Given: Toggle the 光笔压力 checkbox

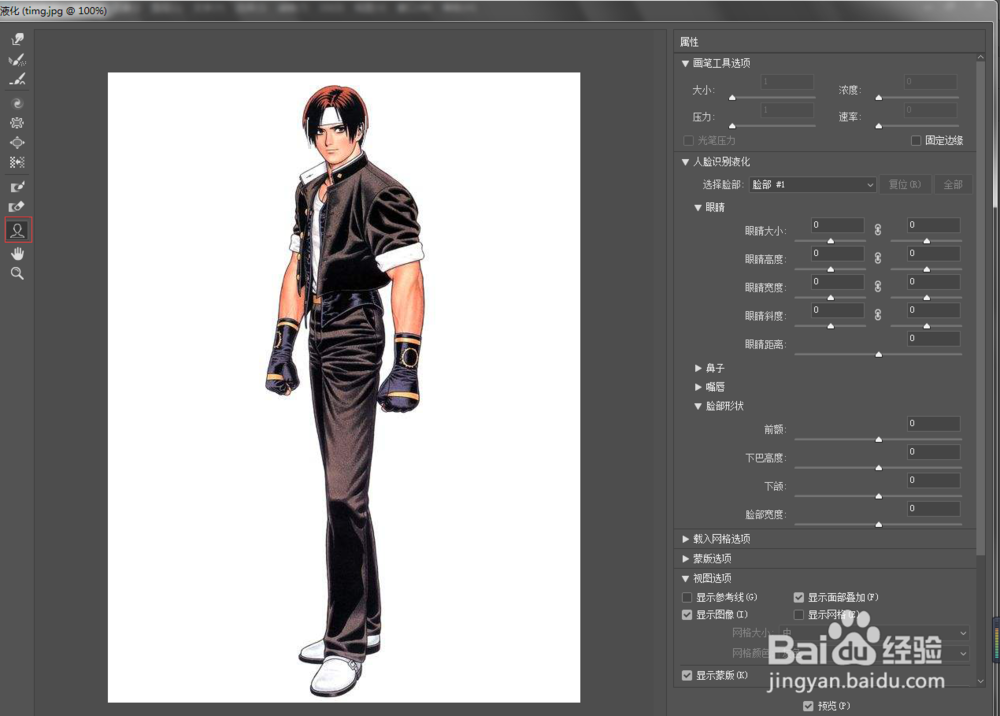Looking at the screenshot, I should [688, 140].
